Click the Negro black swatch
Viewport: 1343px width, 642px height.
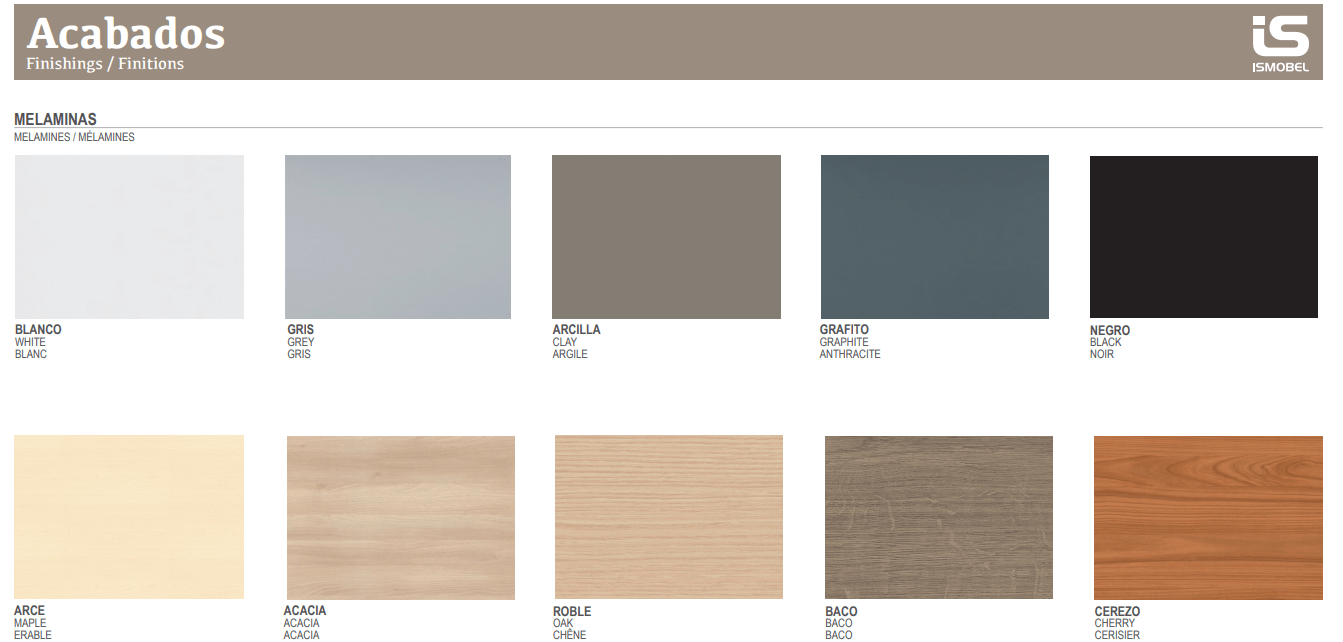click(x=1203, y=237)
